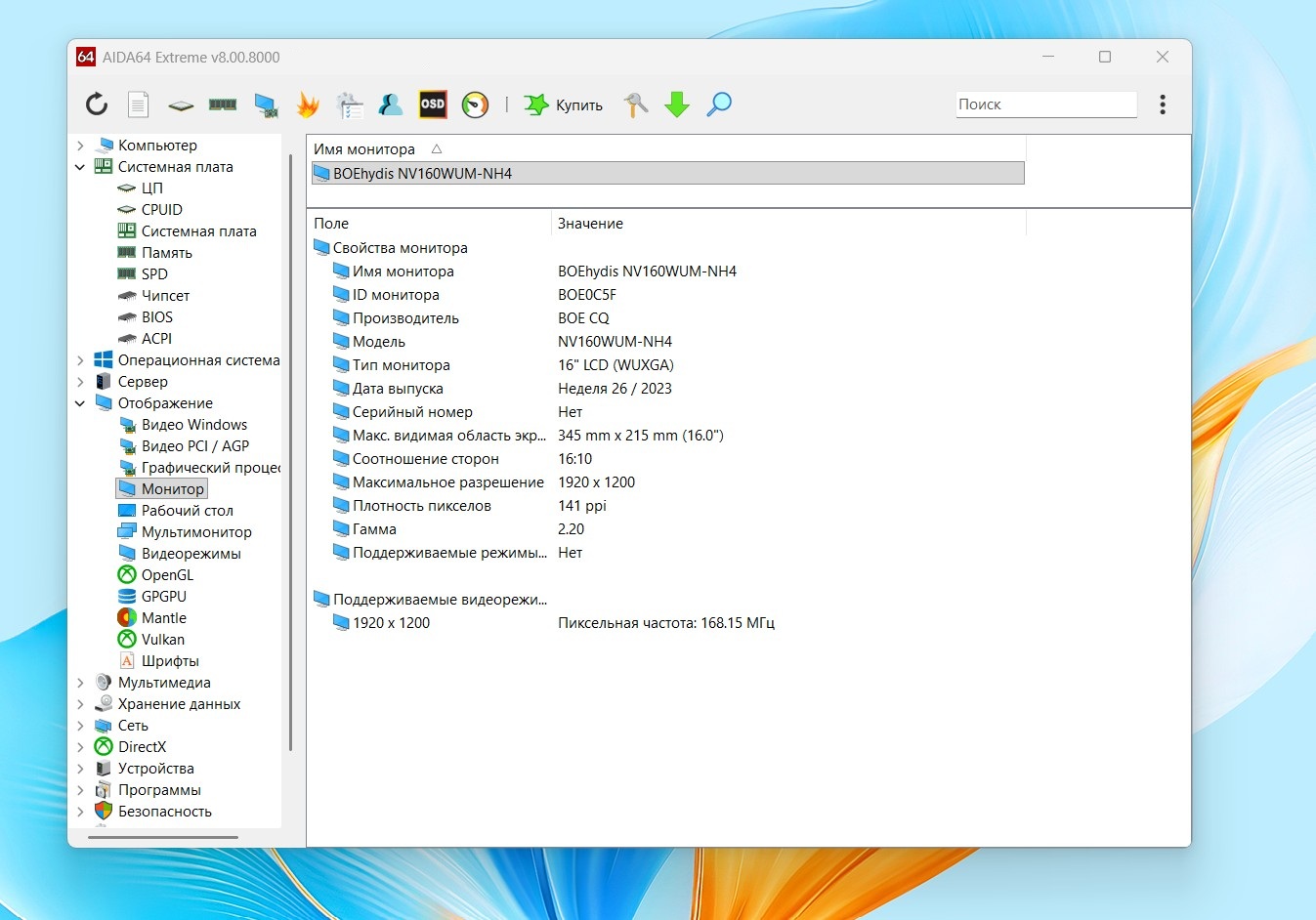Collapse the Отображение tree node
This screenshot has height=920, width=1316.
point(80,403)
